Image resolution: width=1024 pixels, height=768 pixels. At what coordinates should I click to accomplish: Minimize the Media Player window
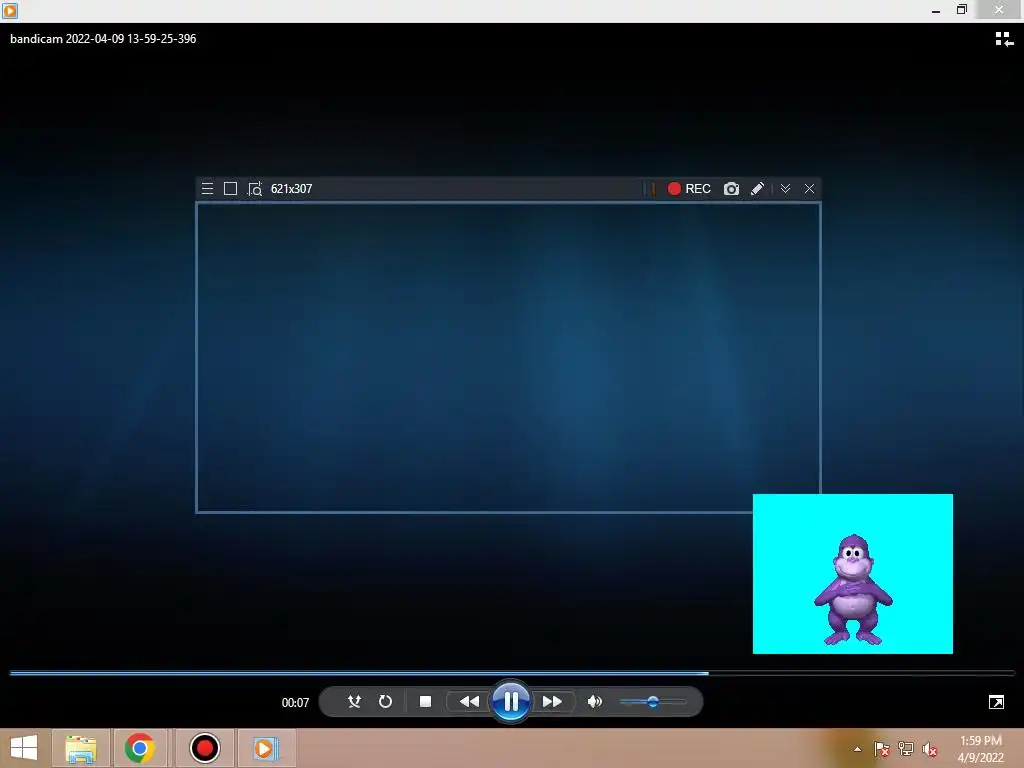tap(936, 10)
